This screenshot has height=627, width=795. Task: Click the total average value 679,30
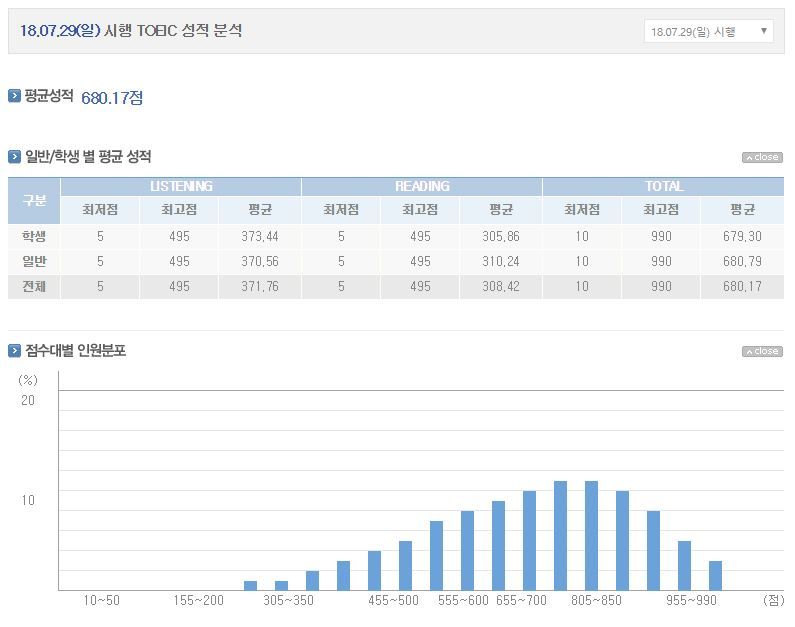[x=741, y=236]
